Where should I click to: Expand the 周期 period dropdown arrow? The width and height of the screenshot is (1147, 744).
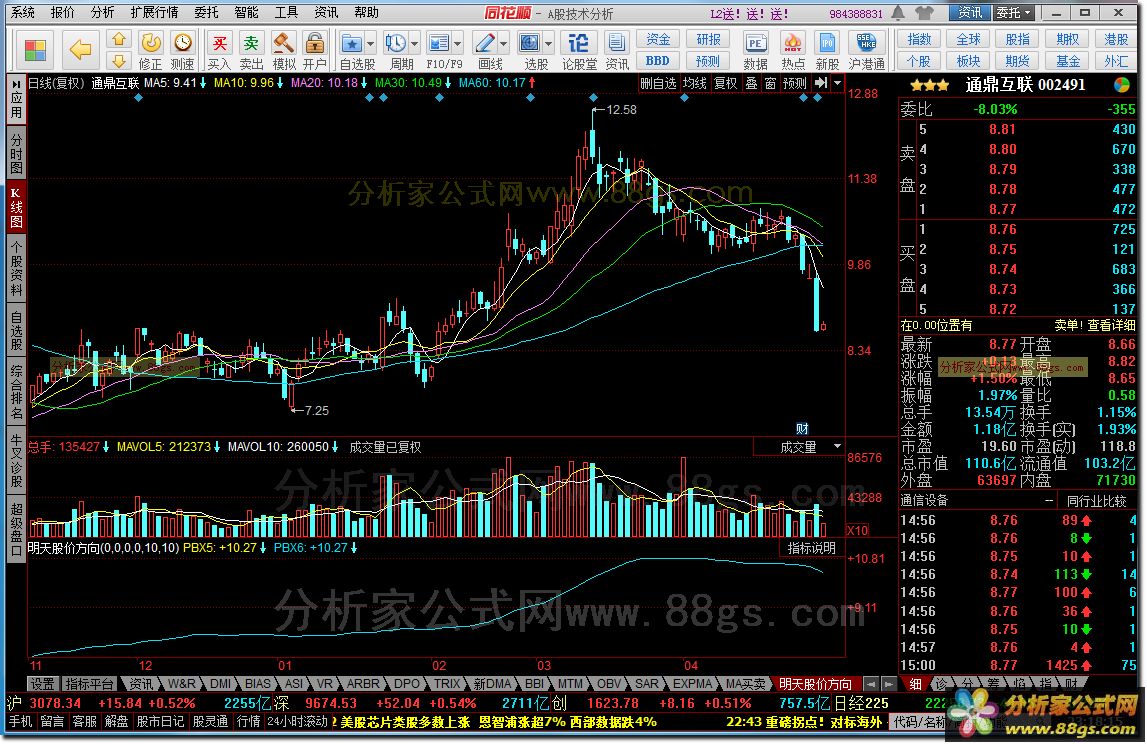(414, 44)
